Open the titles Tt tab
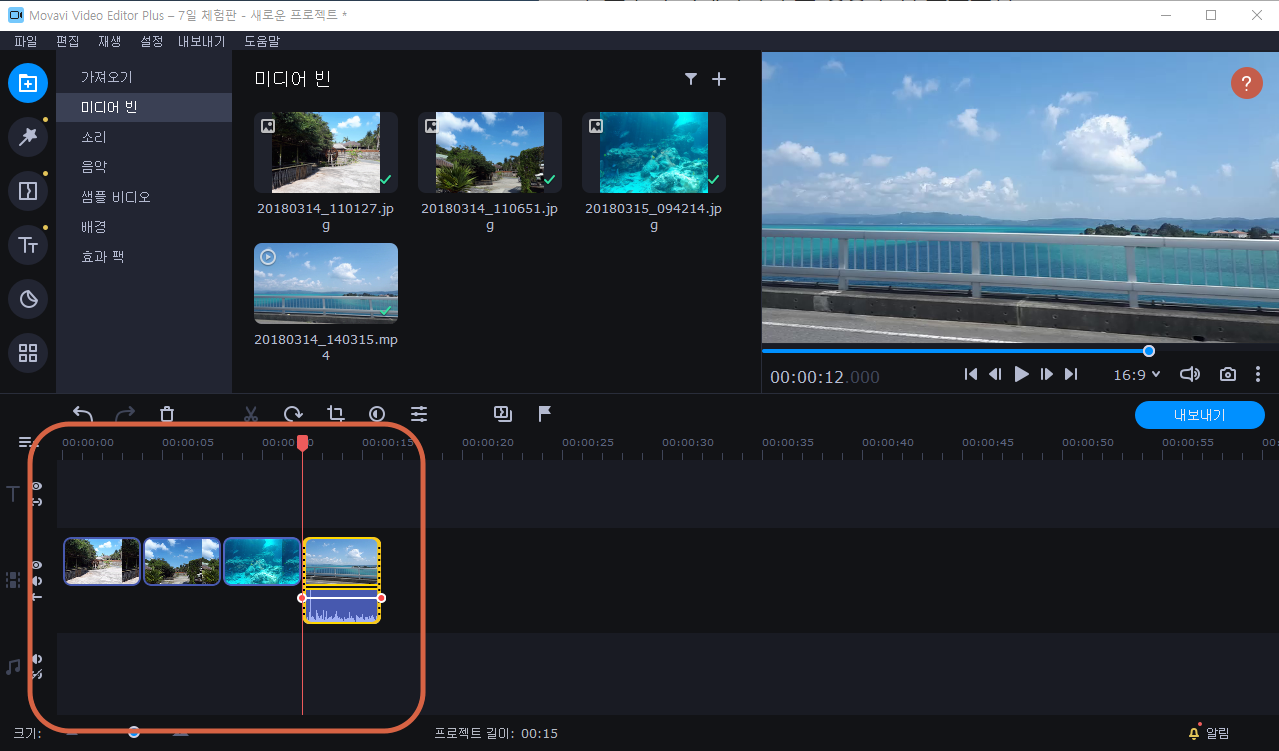The height and width of the screenshot is (751, 1279). click(x=28, y=244)
